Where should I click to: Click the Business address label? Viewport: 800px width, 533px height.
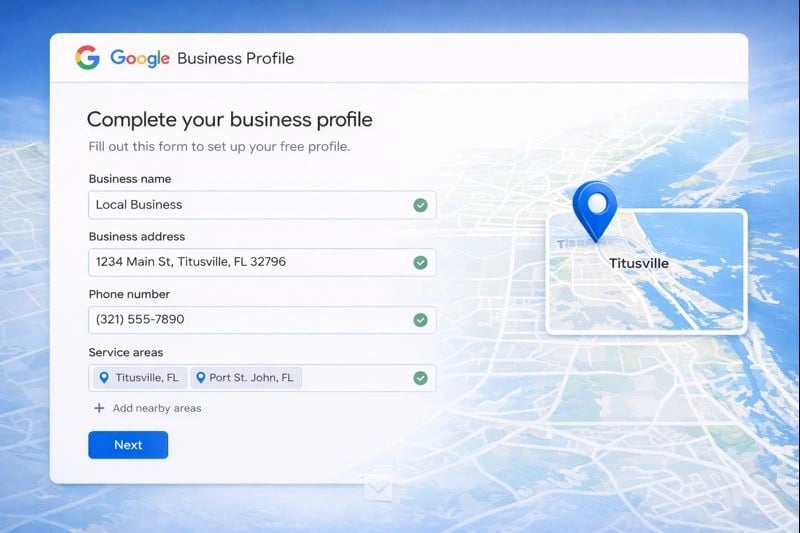(x=137, y=237)
